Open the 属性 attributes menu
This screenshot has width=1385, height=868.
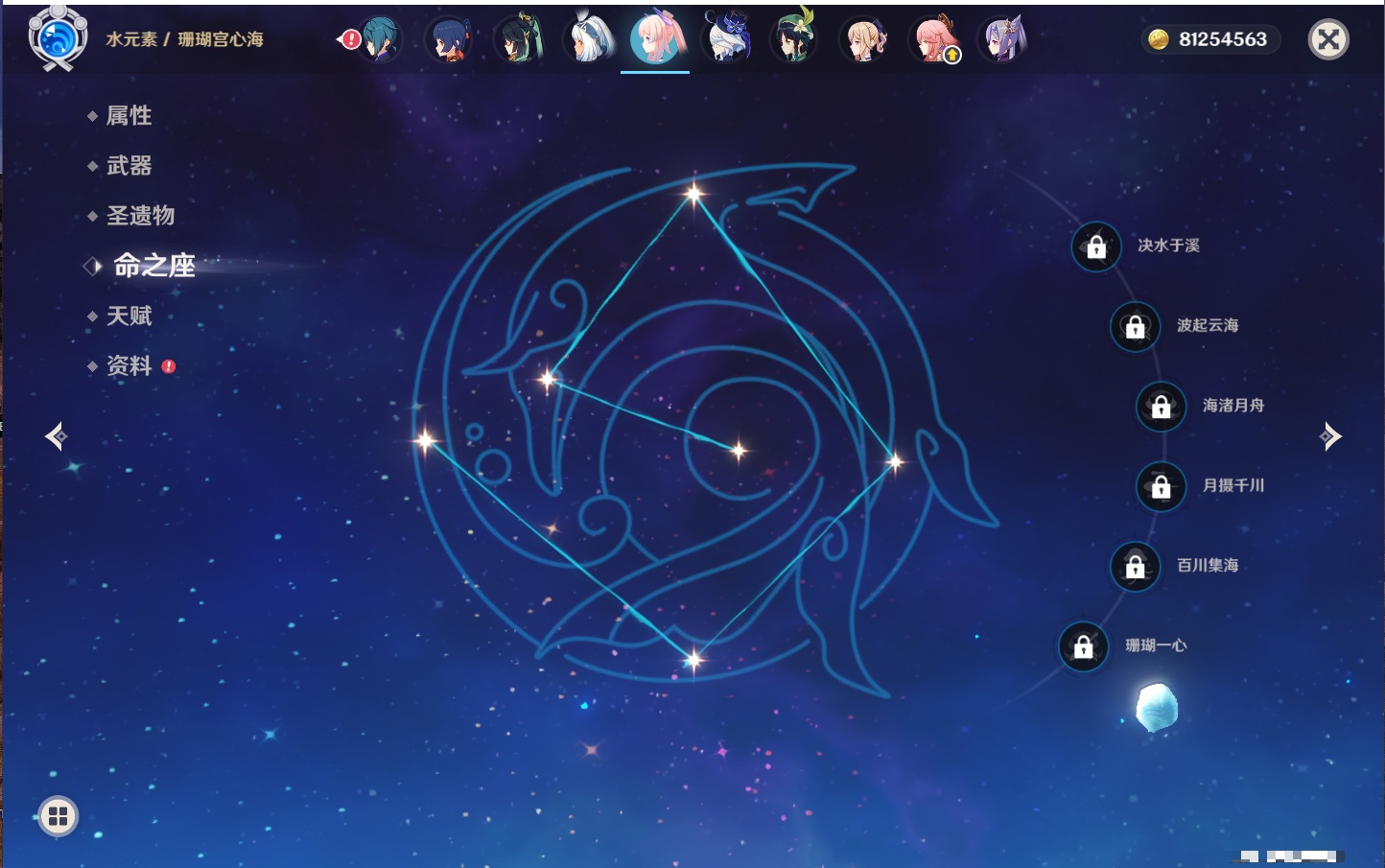(129, 116)
